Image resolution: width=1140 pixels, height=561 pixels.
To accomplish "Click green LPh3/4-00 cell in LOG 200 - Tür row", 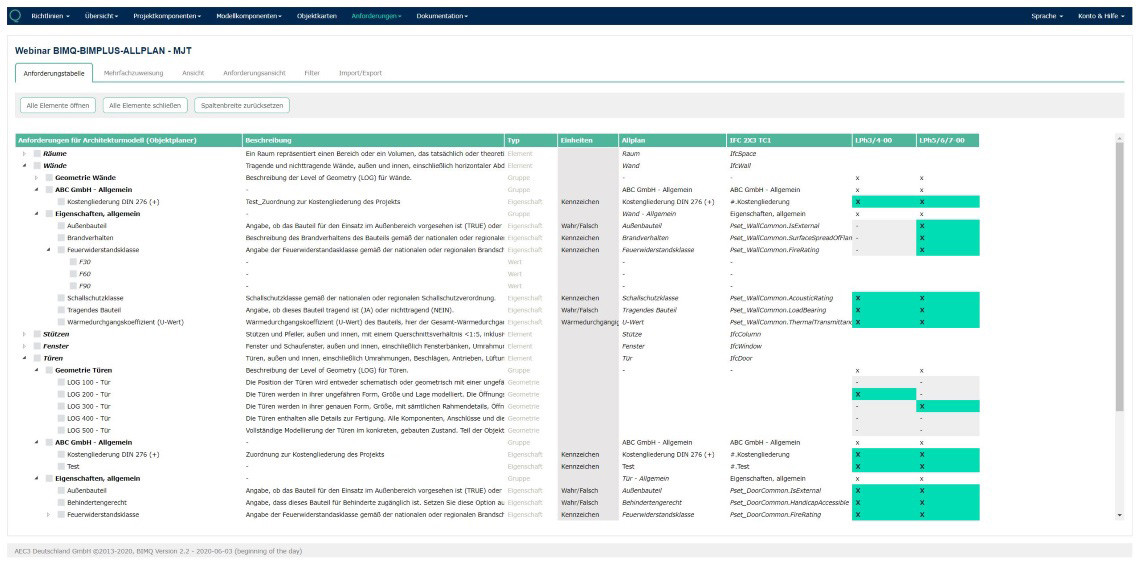I will (x=884, y=394).
